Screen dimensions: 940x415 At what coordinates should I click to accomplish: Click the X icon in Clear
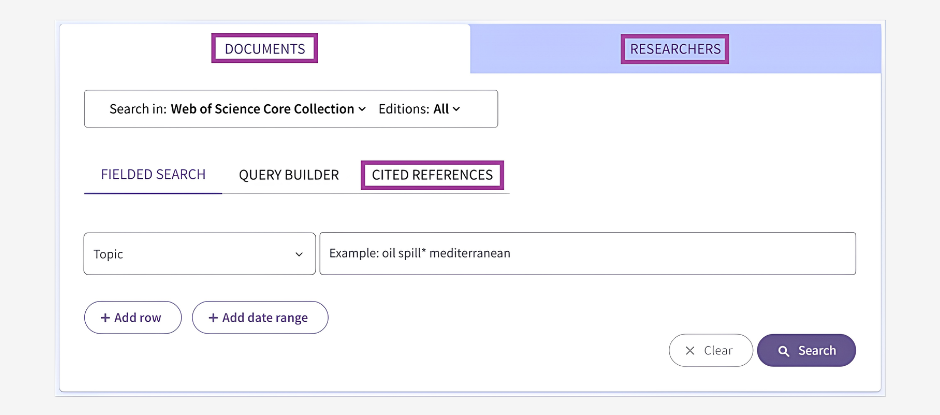click(x=690, y=351)
